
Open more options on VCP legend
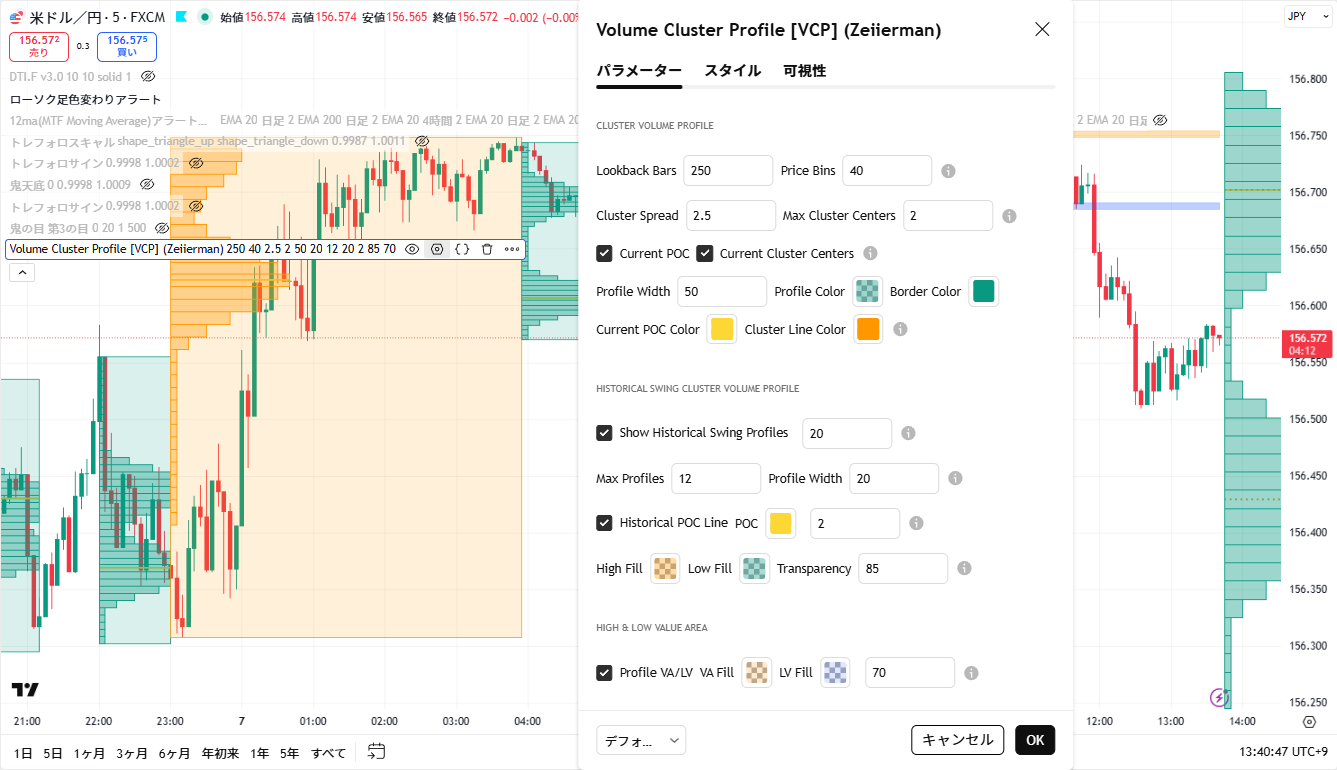pos(512,249)
